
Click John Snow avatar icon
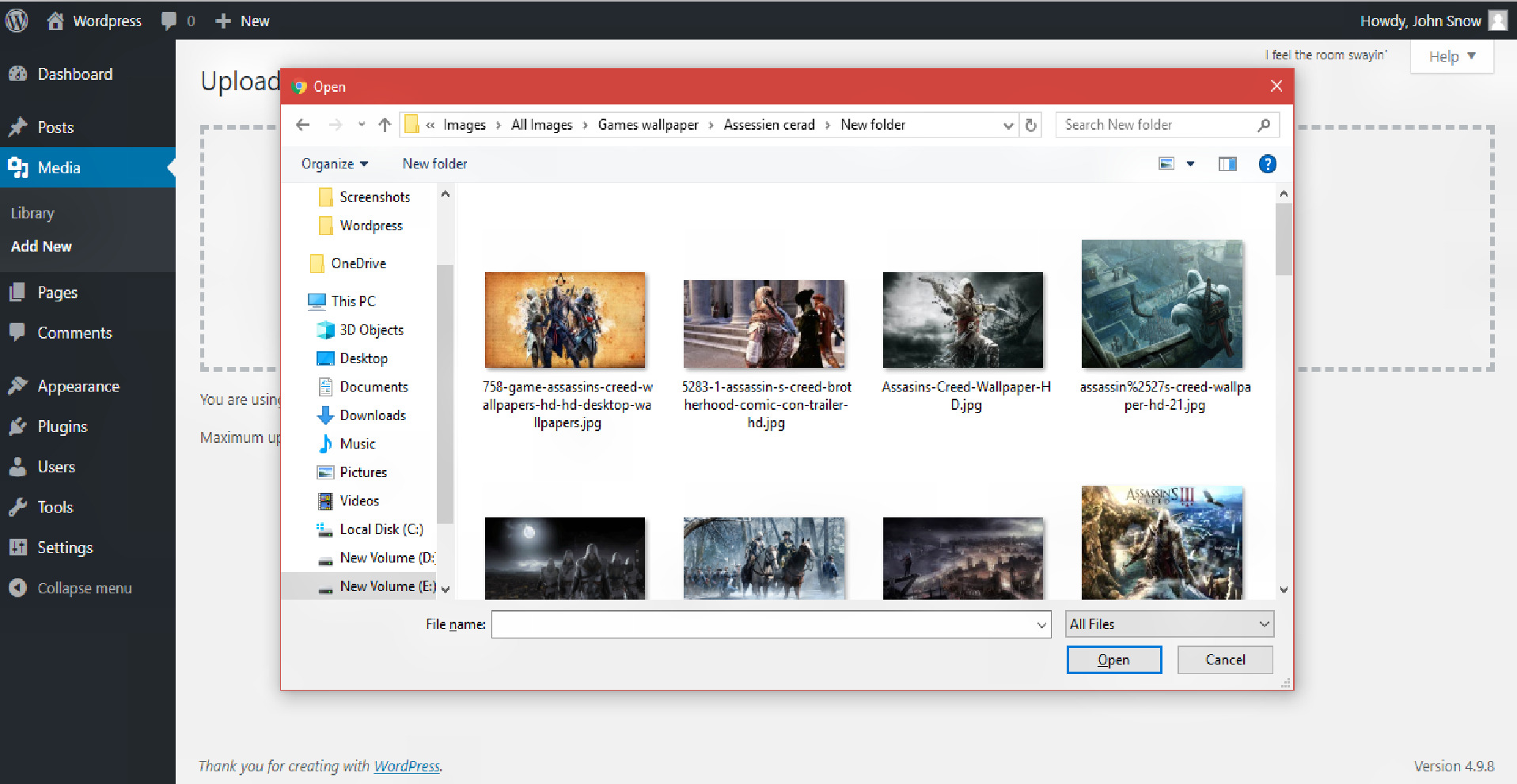[x=1498, y=21]
